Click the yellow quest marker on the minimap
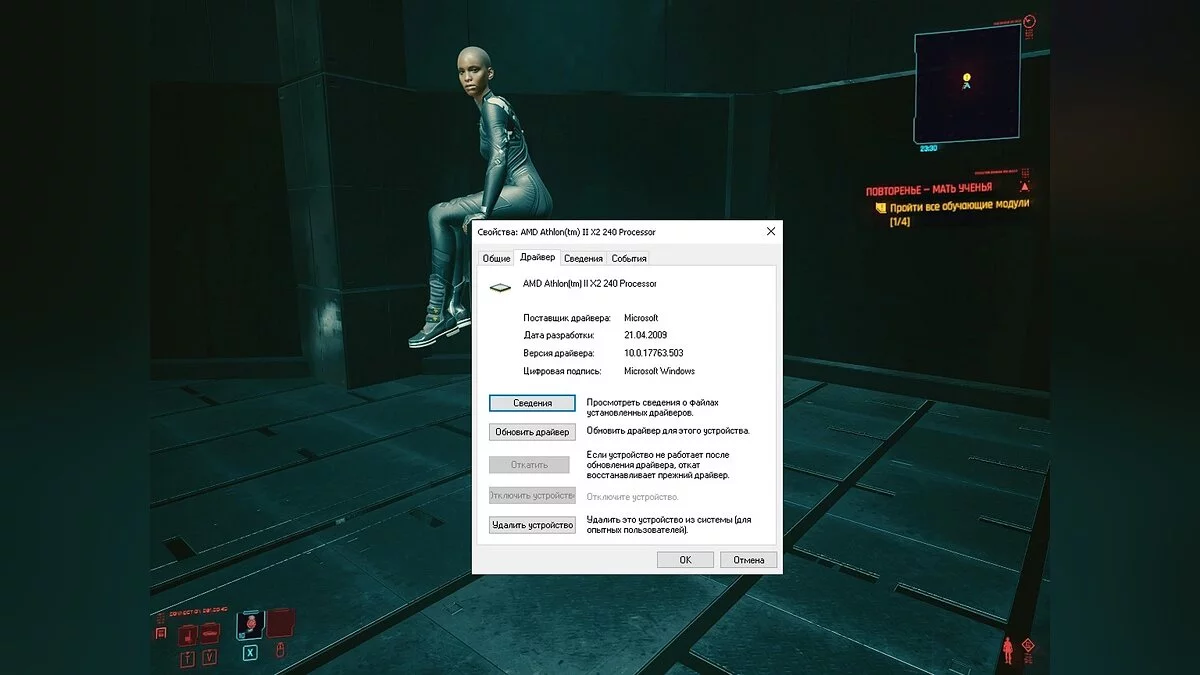Image resolution: width=1200 pixels, height=675 pixels. pos(966,77)
